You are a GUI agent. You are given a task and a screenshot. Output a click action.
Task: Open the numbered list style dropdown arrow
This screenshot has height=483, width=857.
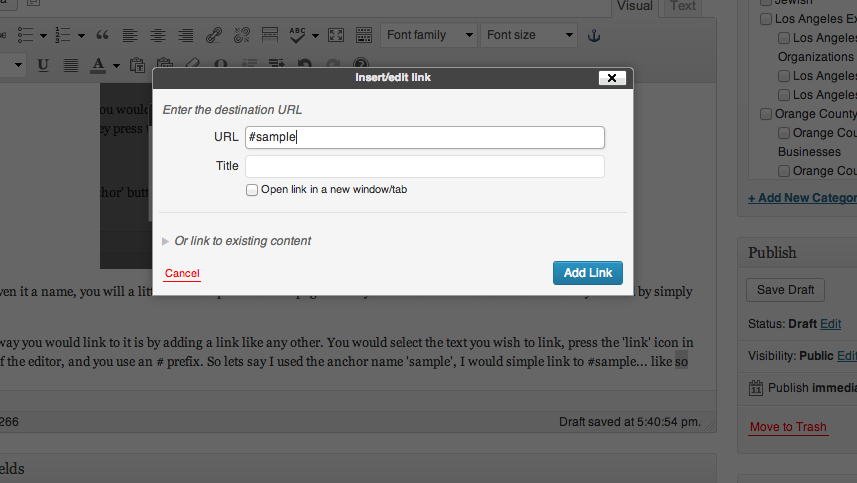(x=81, y=36)
